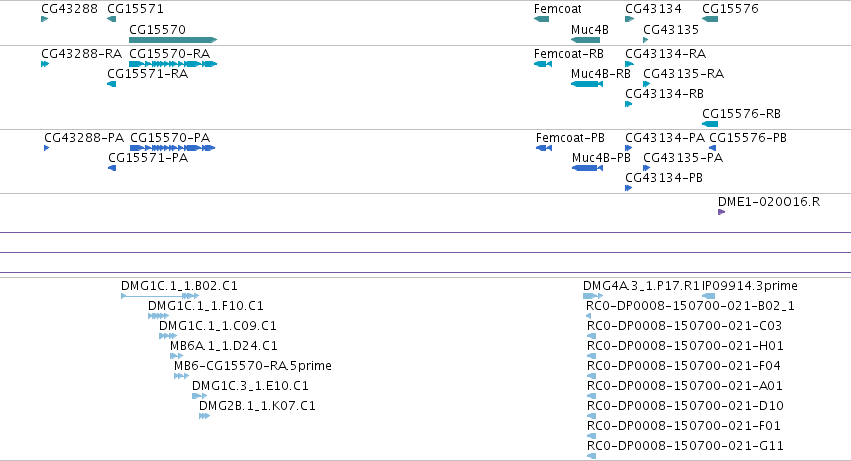Image resolution: width=851 pixels, height=461 pixels.
Task: Open the CG43134-RA transcript label
Action: click(x=665, y=54)
